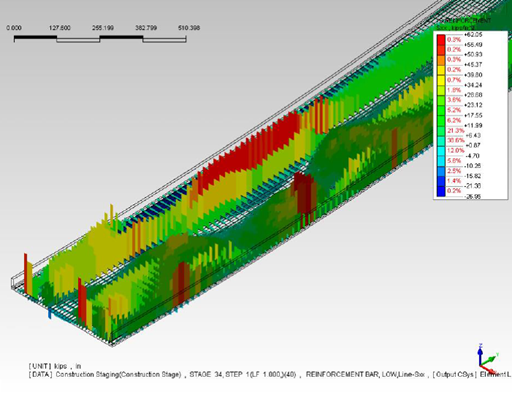
Task: Click the yellow-green swatch beside 1.8%
Action: pos(441,90)
